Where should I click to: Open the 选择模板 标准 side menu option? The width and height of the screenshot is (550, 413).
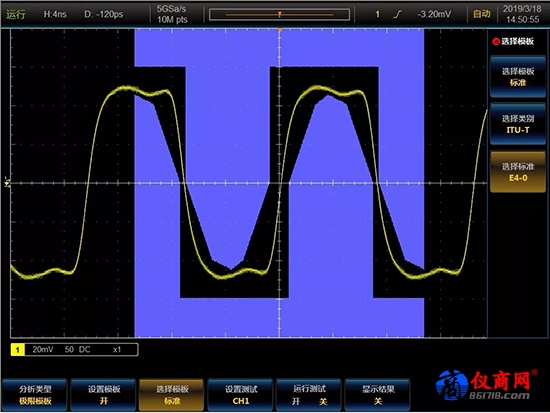tap(518, 76)
